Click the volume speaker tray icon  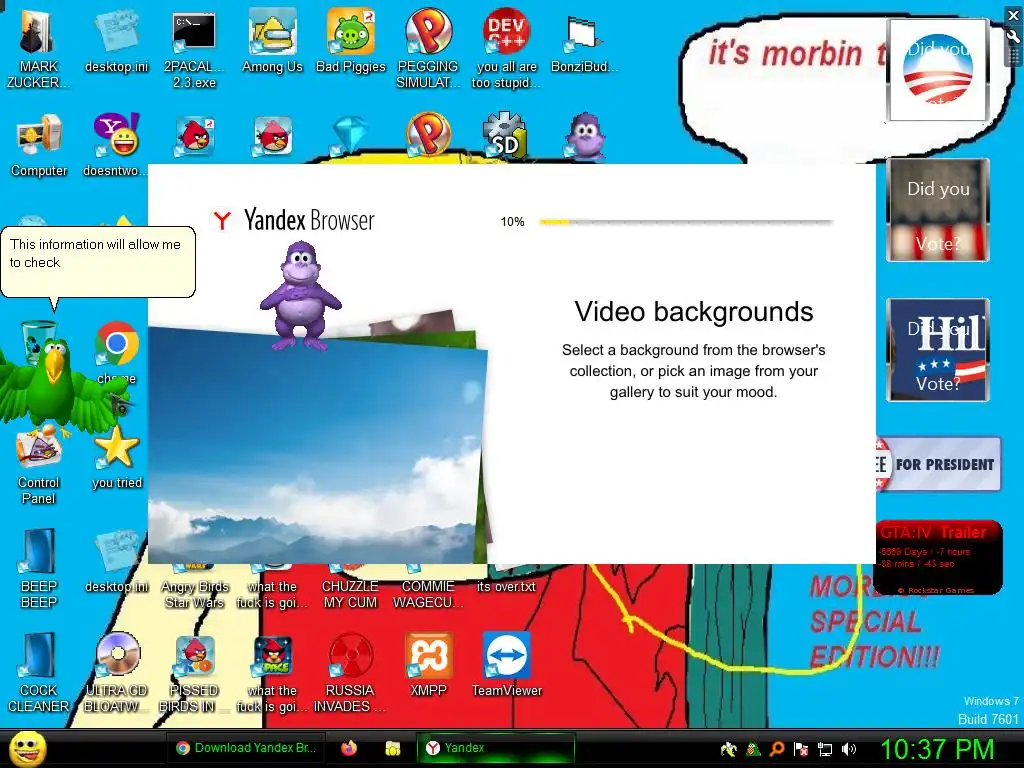[849, 749]
